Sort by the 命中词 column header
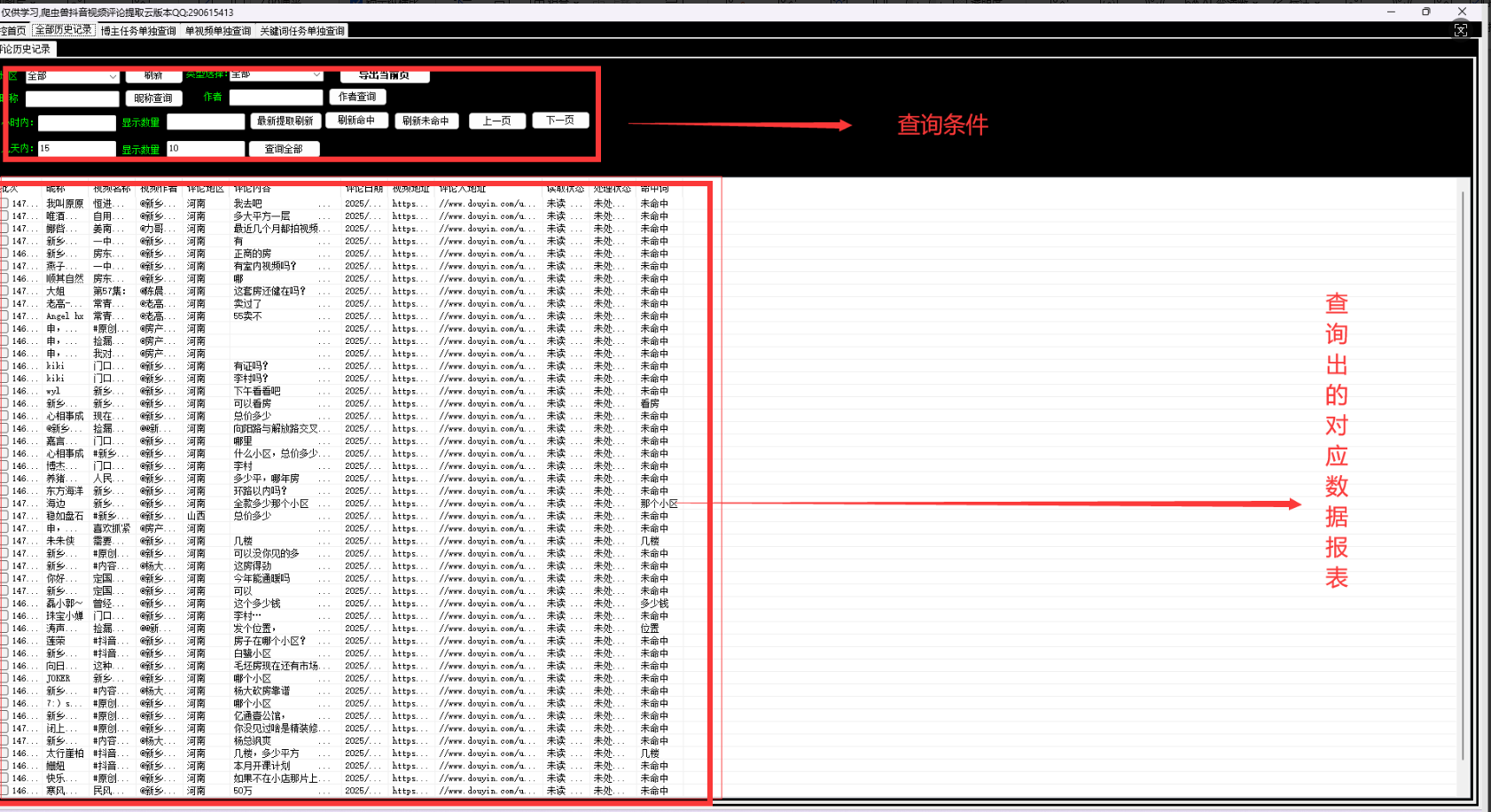 tap(656, 189)
